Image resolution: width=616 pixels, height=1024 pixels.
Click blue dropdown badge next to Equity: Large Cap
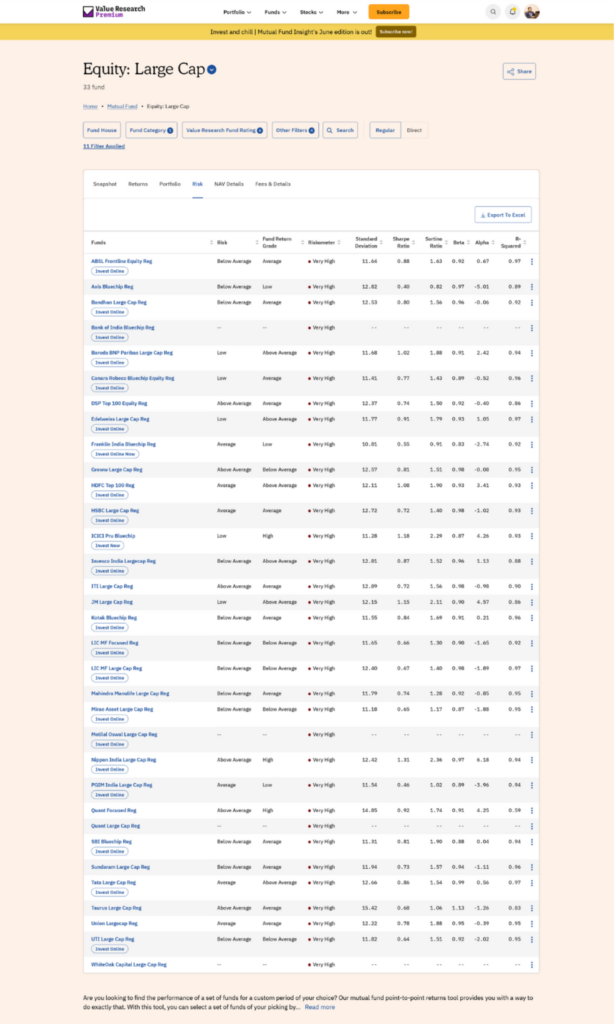pos(212,70)
